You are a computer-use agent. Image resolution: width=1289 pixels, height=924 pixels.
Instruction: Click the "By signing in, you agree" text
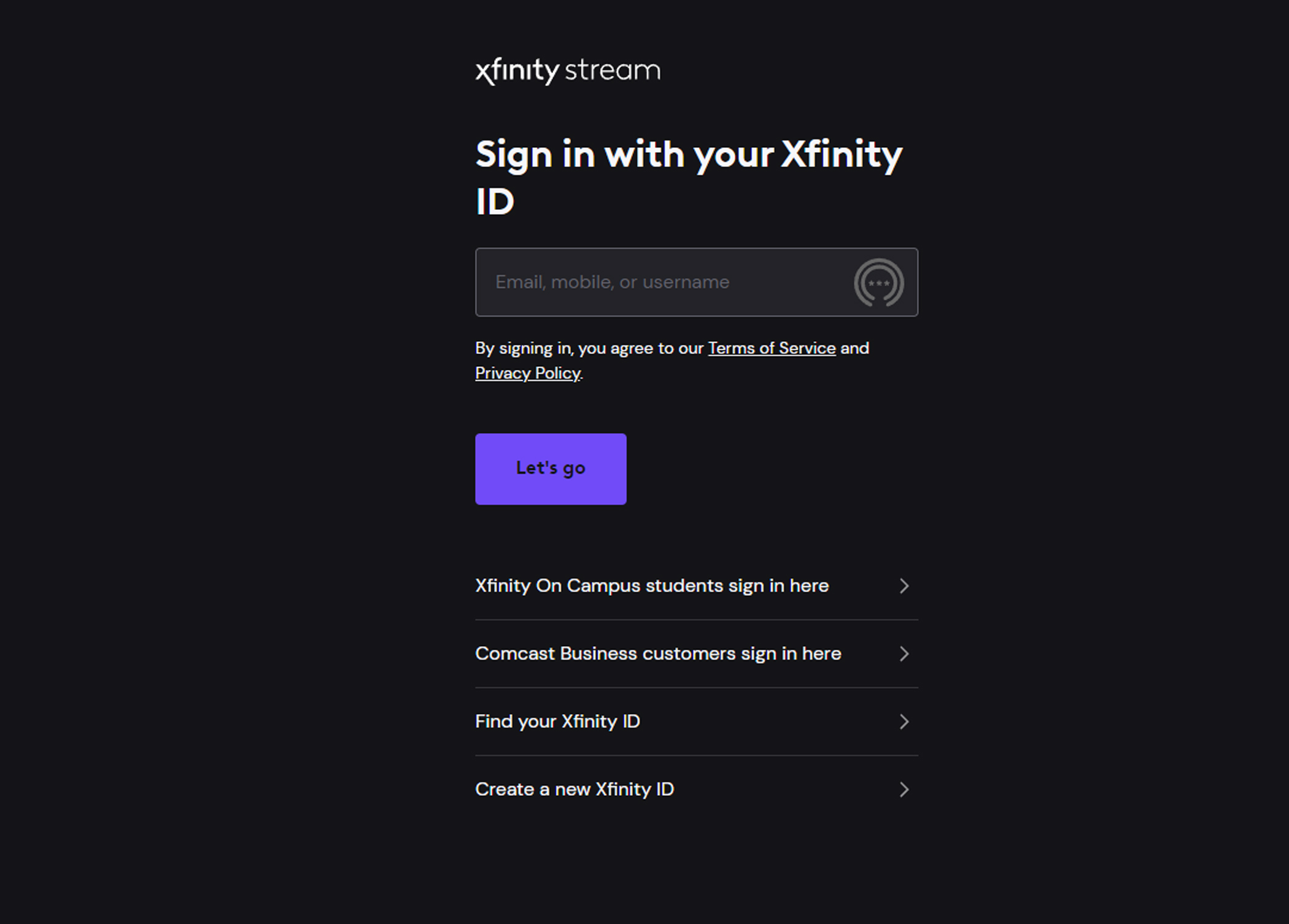tap(589, 348)
